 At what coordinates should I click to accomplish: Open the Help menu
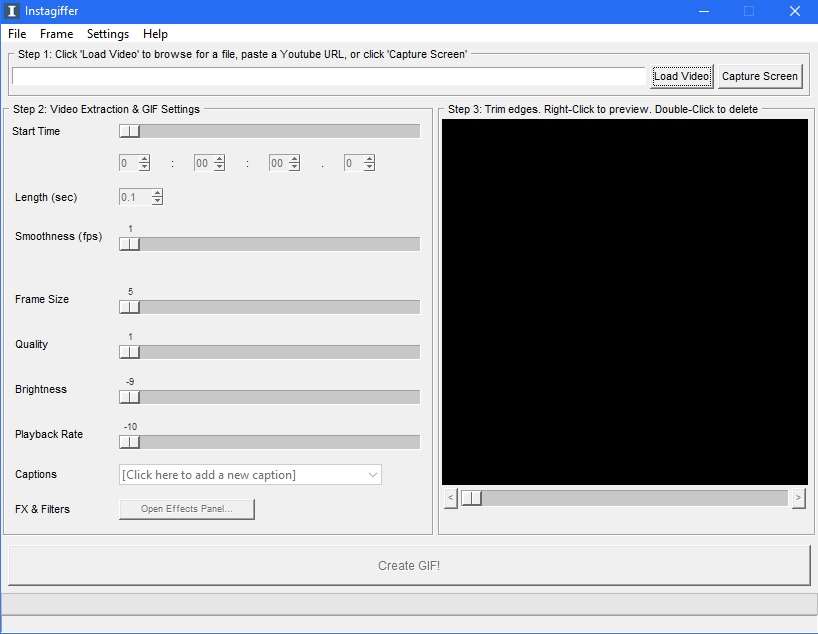(x=155, y=34)
